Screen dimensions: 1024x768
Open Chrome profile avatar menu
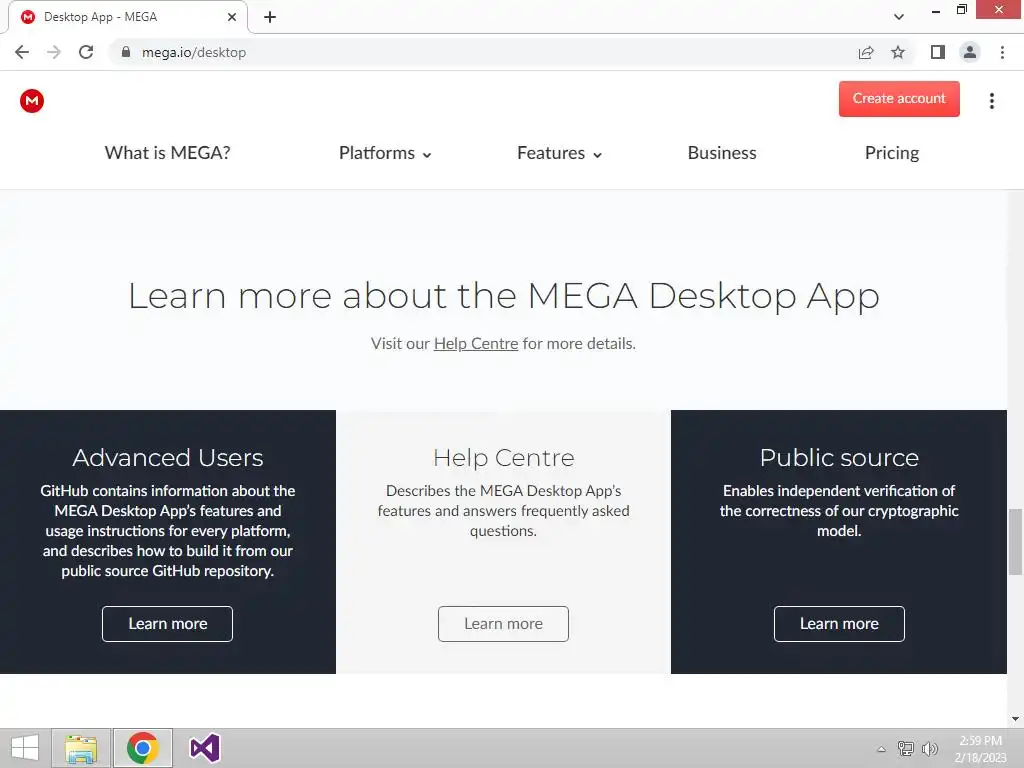970,52
